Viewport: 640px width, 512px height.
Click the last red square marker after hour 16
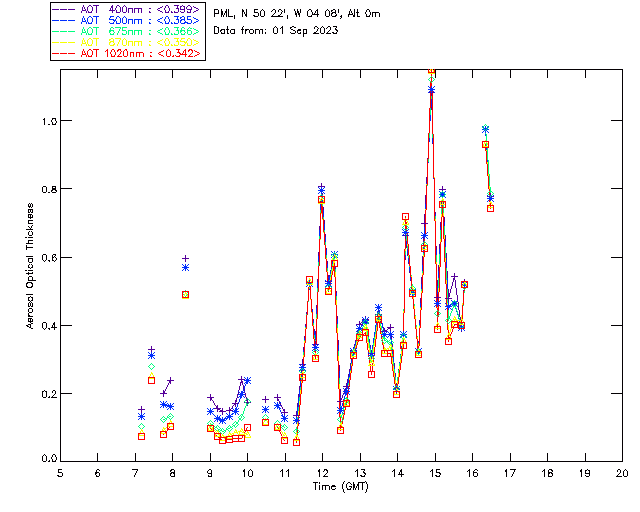click(x=491, y=208)
